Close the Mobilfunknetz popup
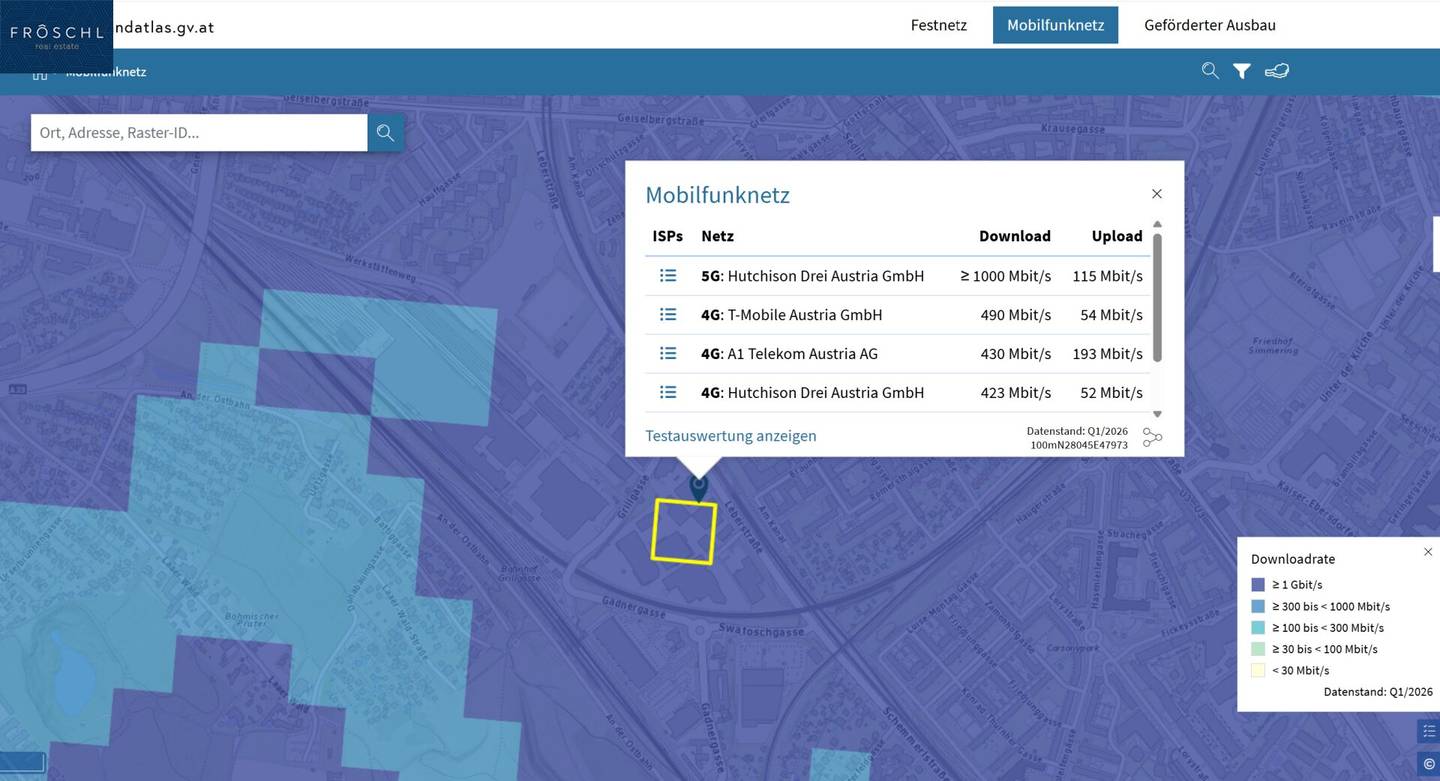Screen dimensions: 1440x781 pos(1157,194)
